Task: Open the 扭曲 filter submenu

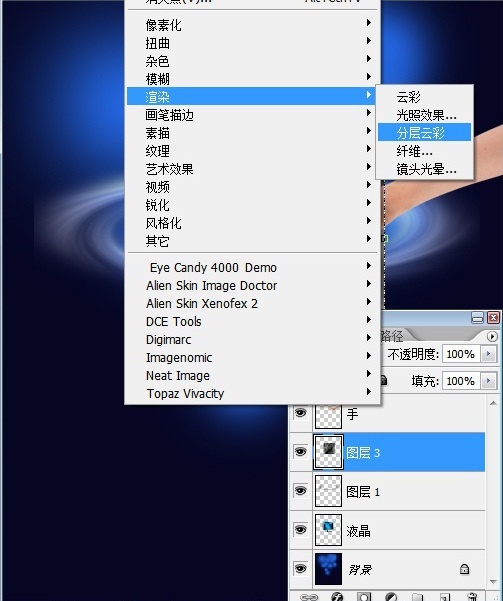Action: click(253, 43)
